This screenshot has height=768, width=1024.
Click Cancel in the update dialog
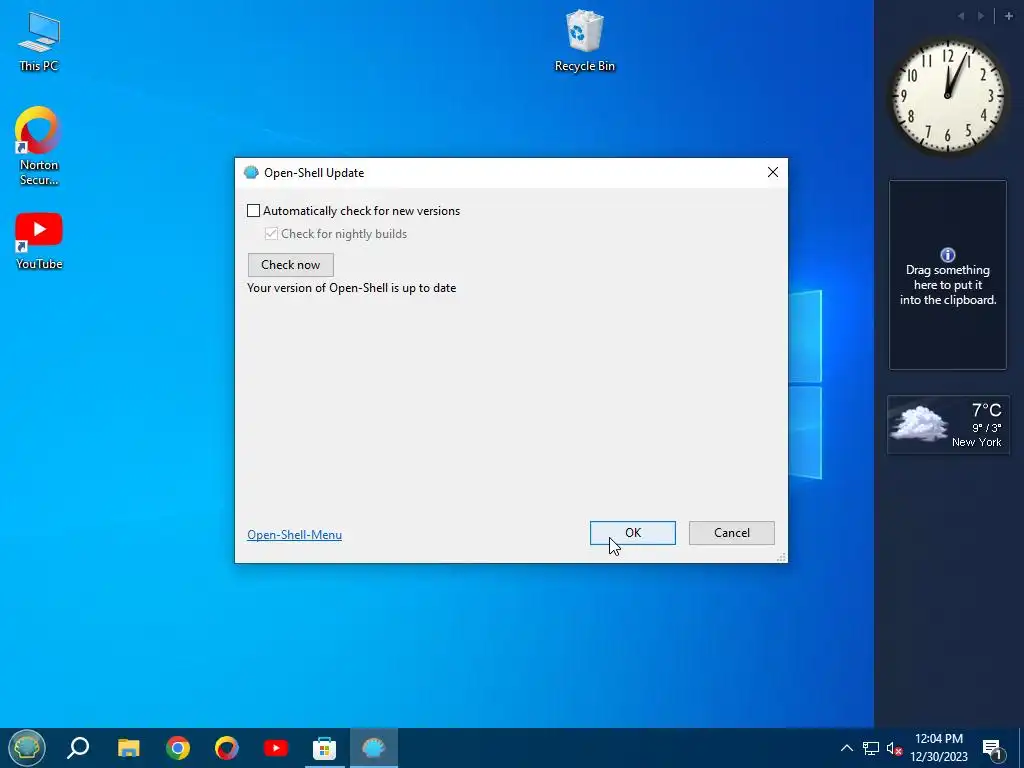[x=731, y=533]
